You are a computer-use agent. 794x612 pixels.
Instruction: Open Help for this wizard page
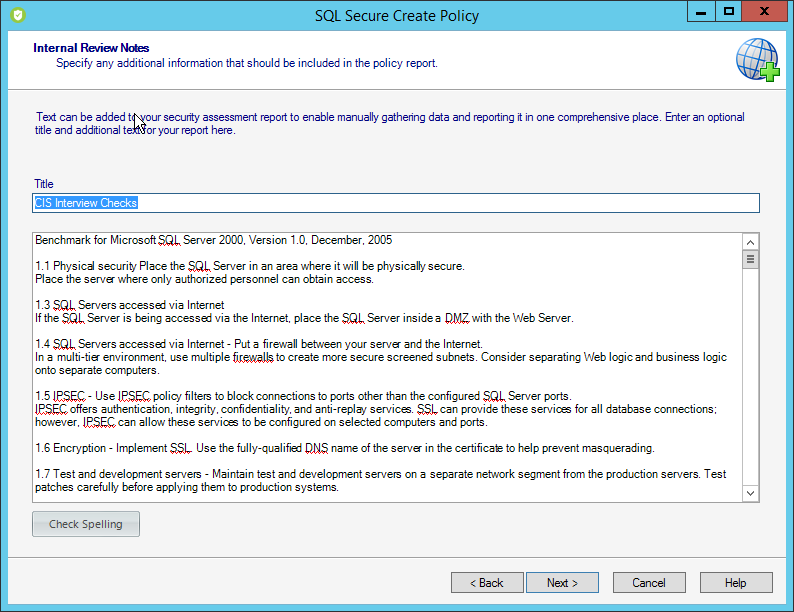(736, 583)
